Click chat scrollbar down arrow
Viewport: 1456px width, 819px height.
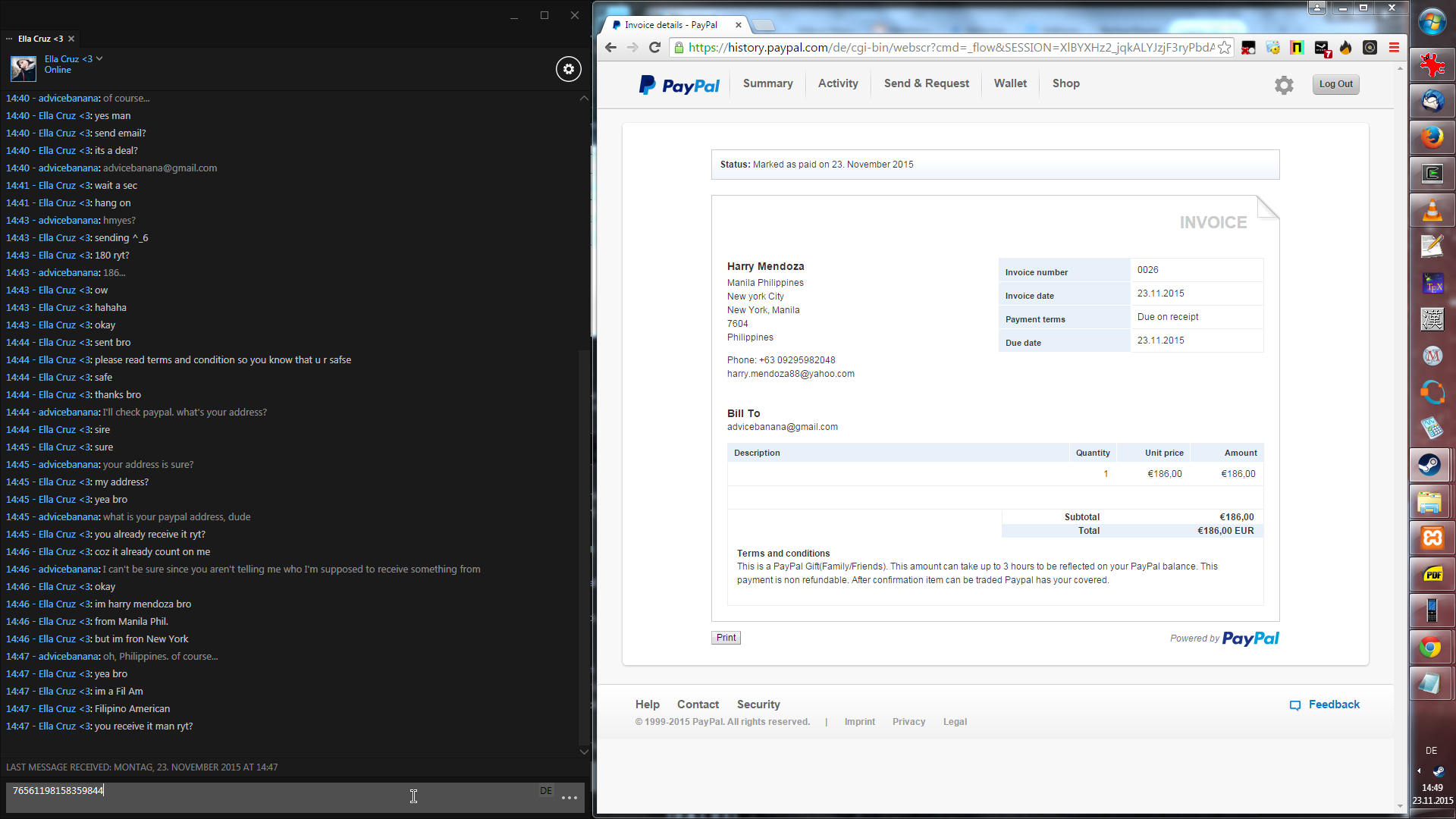[x=584, y=752]
